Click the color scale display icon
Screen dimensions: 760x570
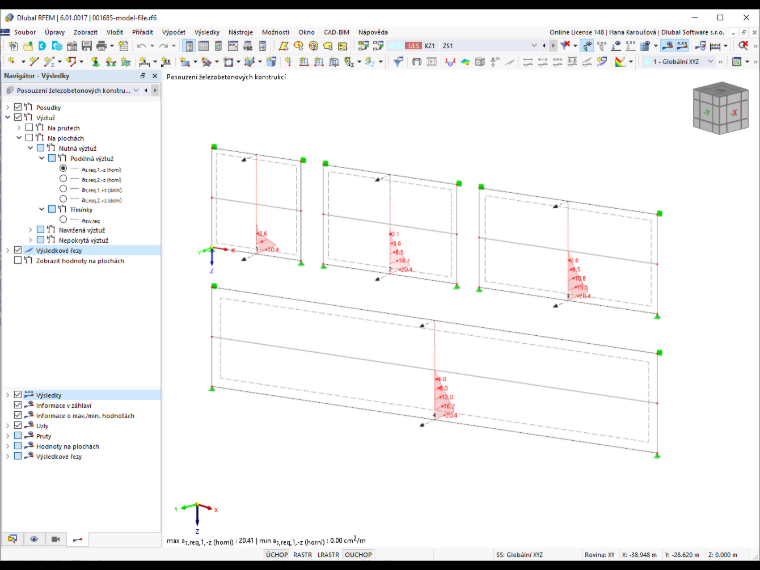click(x=620, y=62)
